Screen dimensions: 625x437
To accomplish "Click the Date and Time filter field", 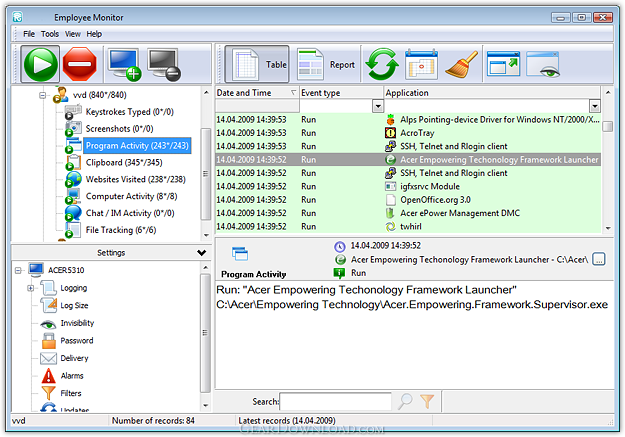I will pos(257,106).
